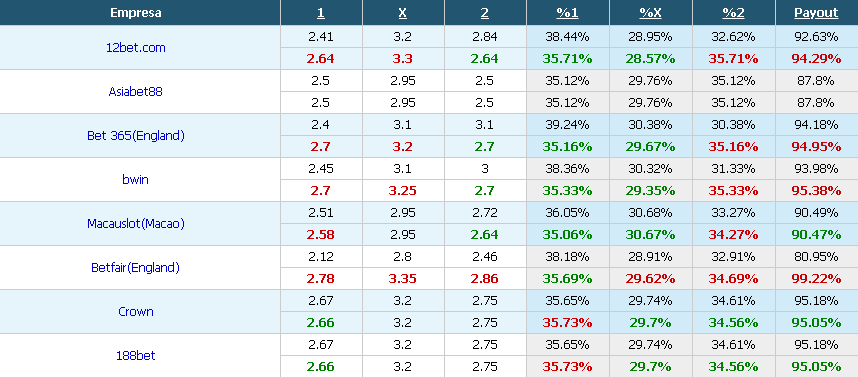Image resolution: width=858 pixels, height=377 pixels.
Task: Open the Bet 365(England) link
Action: click(x=136, y=136)
